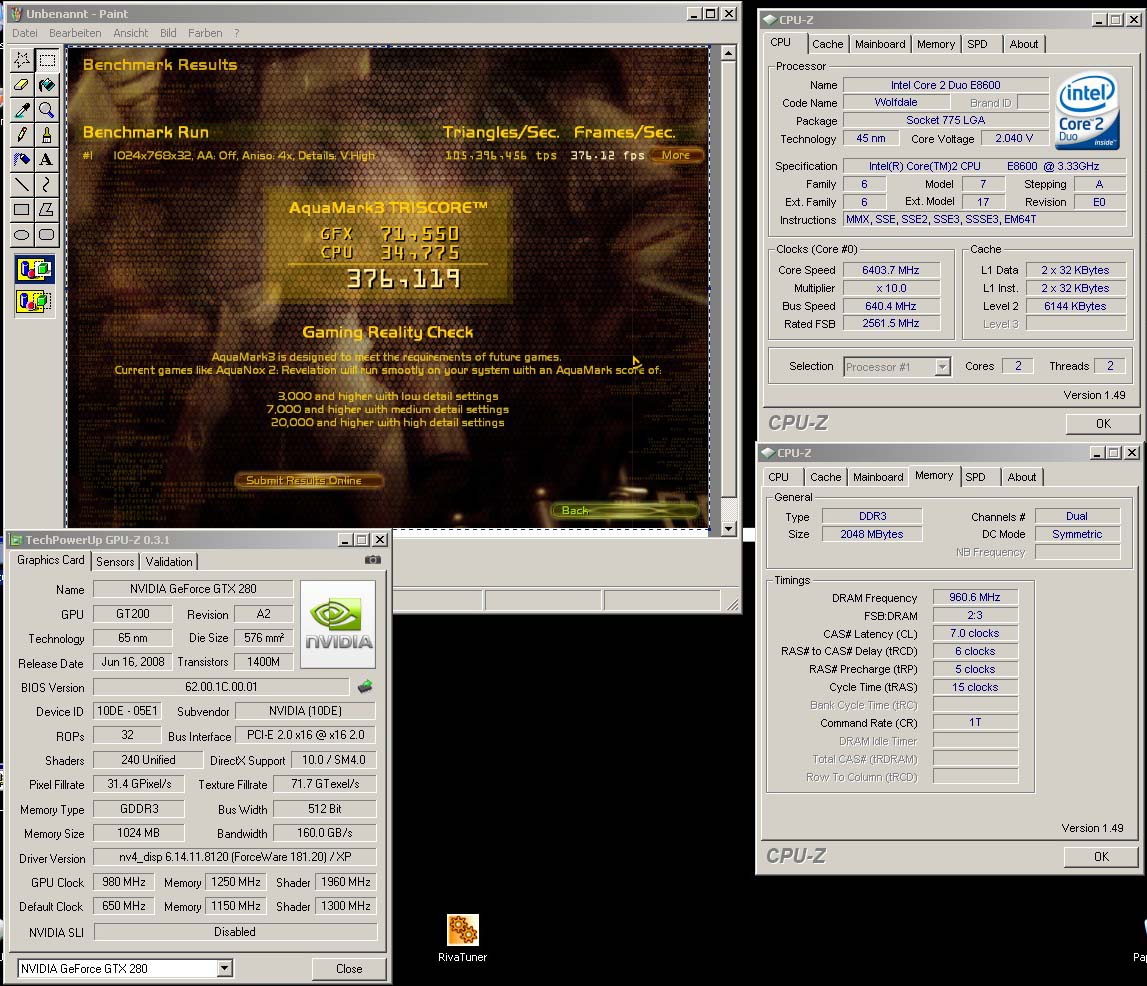Open SPD tab in bottom CPU-Z window

coord(975,477)
